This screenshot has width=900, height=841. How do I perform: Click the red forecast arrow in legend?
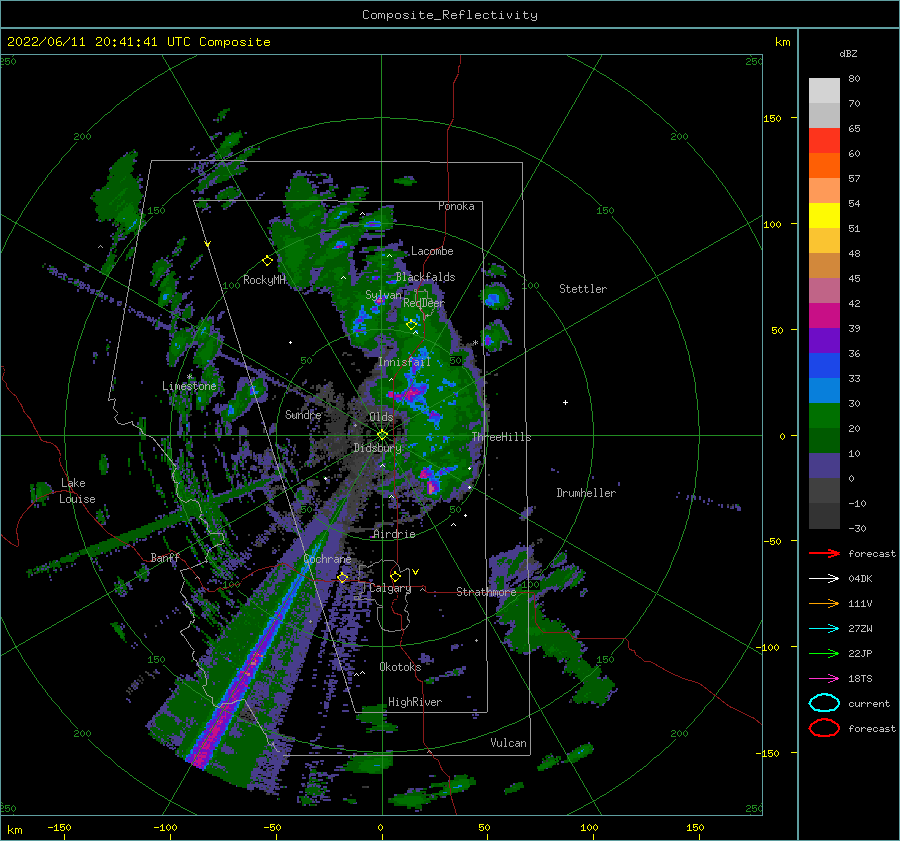tap(824, 553)
